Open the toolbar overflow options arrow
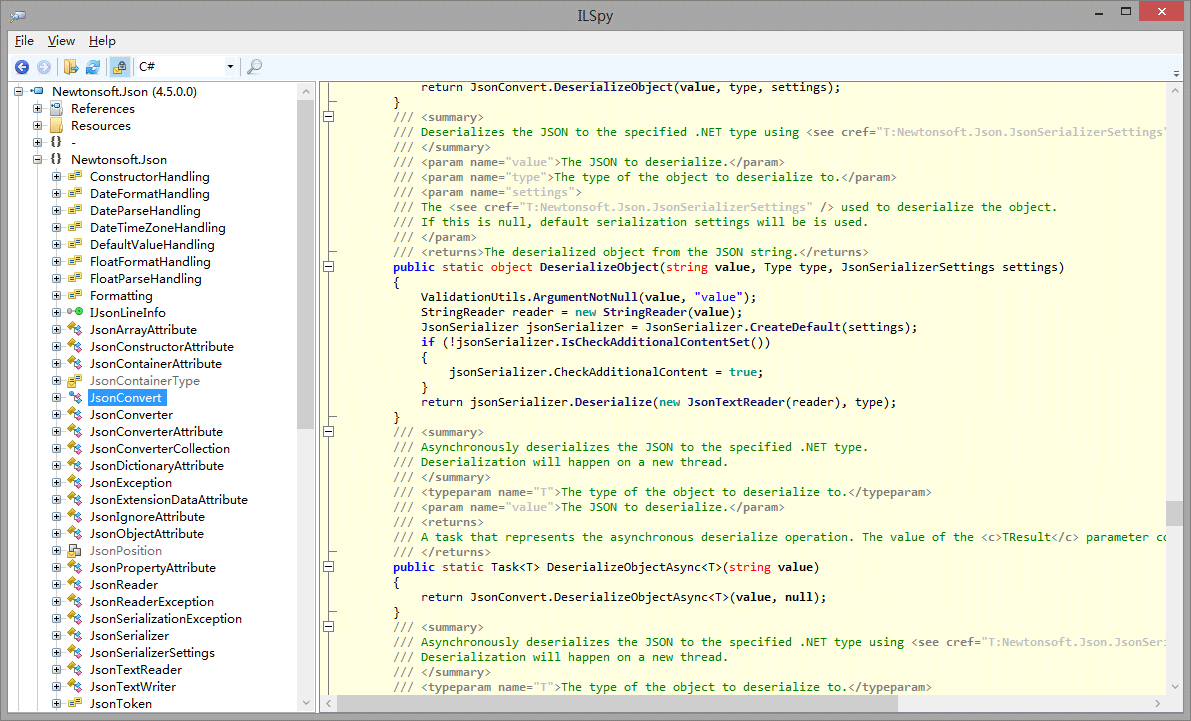Image resolution: width=1191 pixels, height=721 pixels. 1174,73
